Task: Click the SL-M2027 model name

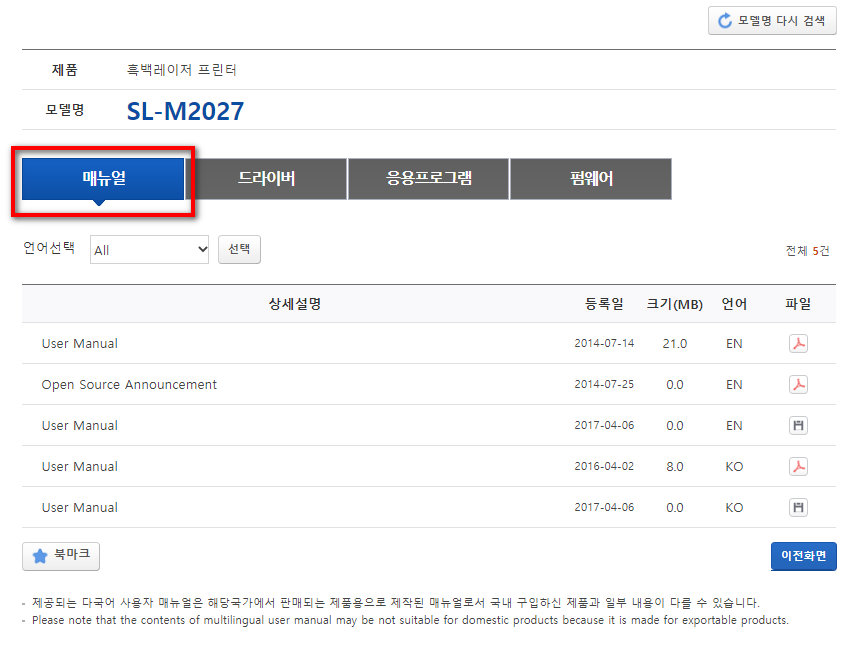Action: click(x=185, y=111)
